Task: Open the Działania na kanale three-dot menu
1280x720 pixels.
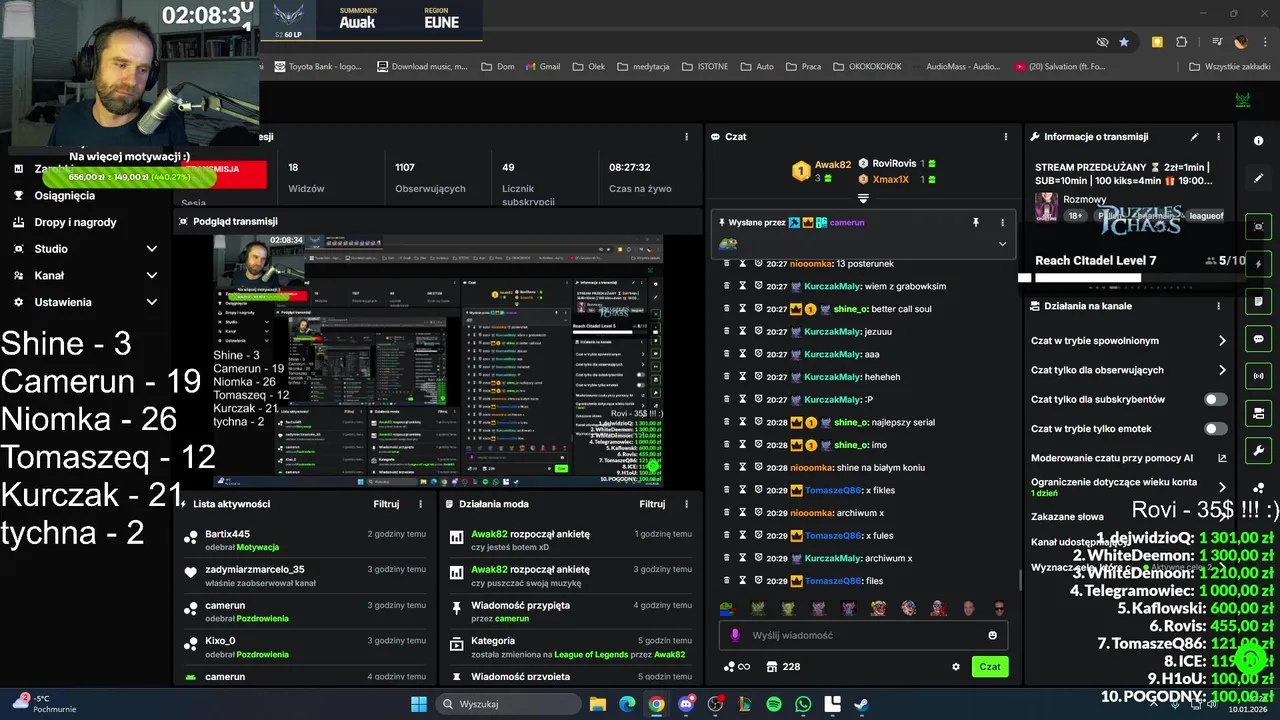Action: [x=1218, y=306]
